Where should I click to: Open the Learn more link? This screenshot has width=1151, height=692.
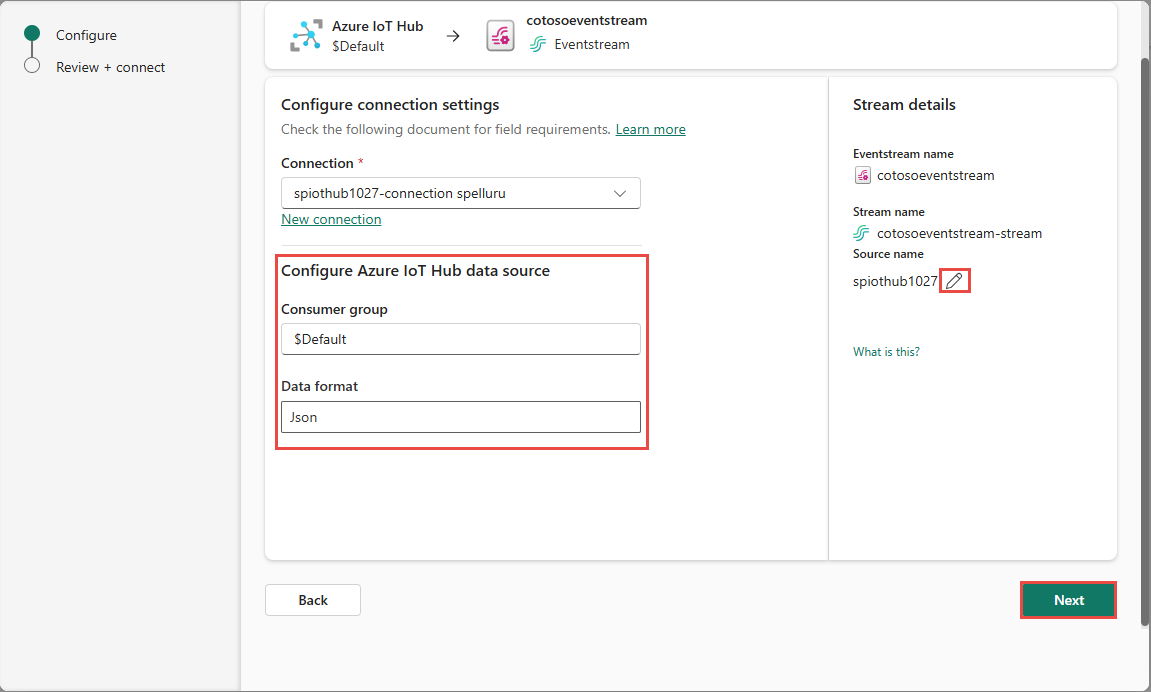pyautogui.click(x=650, y=129)
